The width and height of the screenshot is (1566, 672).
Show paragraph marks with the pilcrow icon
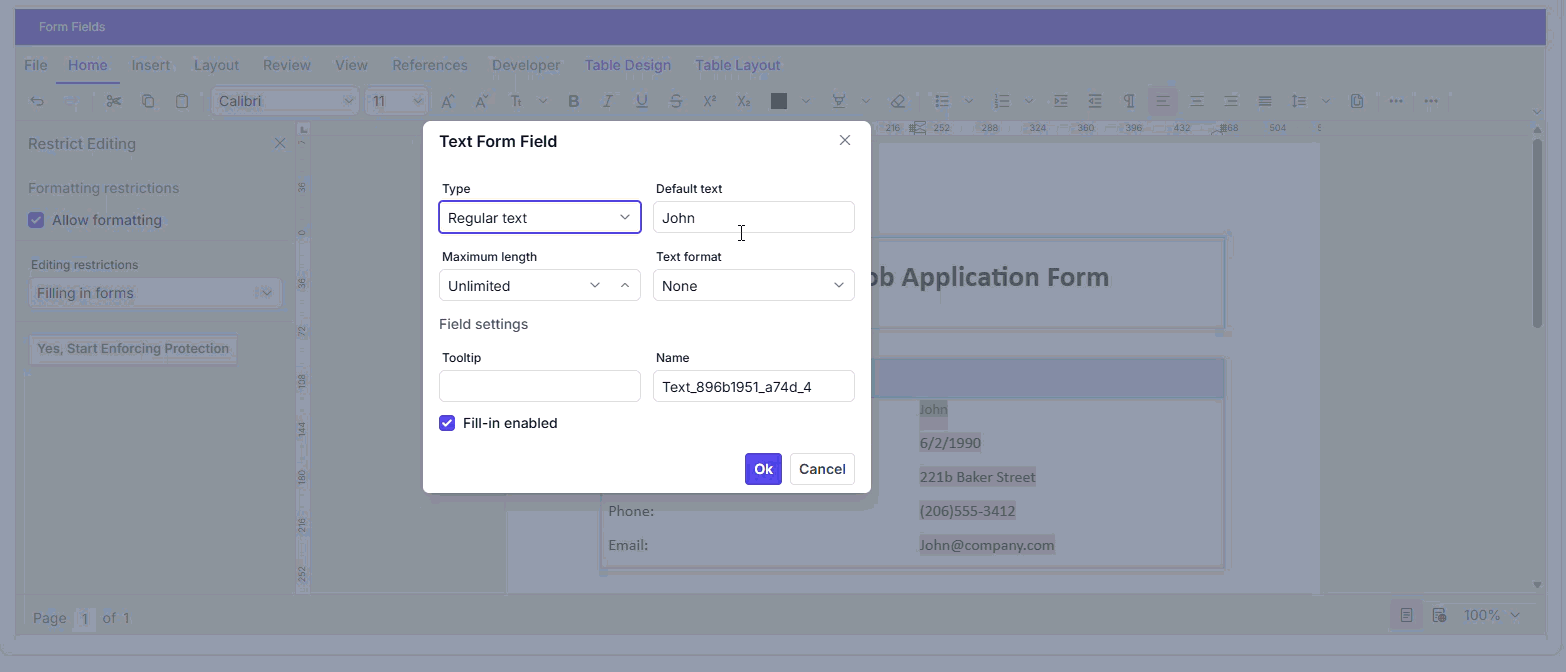(x=1128, y=100)
